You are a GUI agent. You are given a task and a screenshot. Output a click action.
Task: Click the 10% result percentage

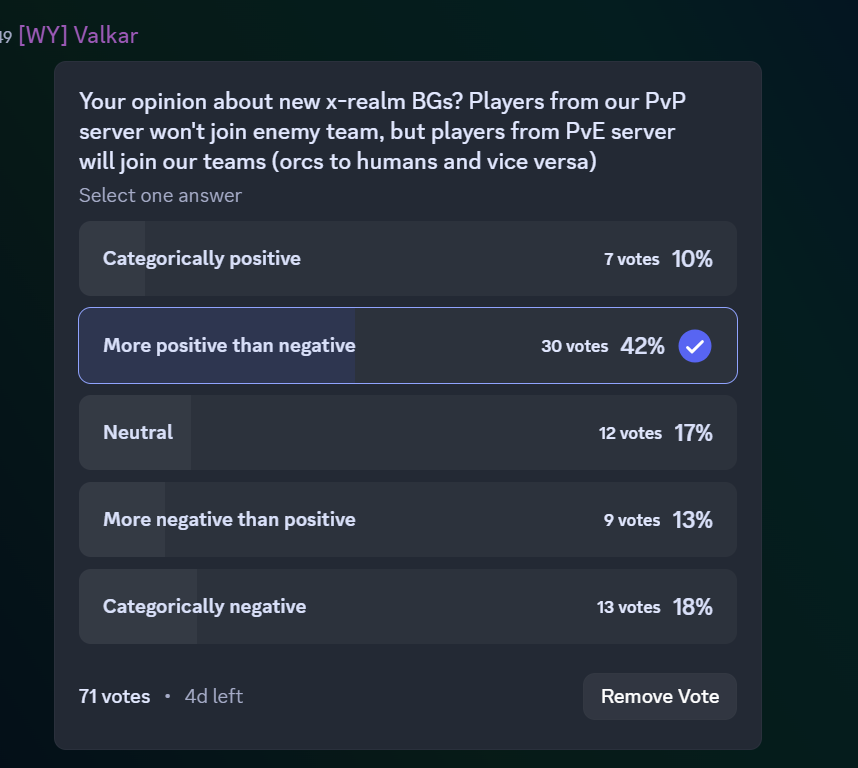coord(692,259)
